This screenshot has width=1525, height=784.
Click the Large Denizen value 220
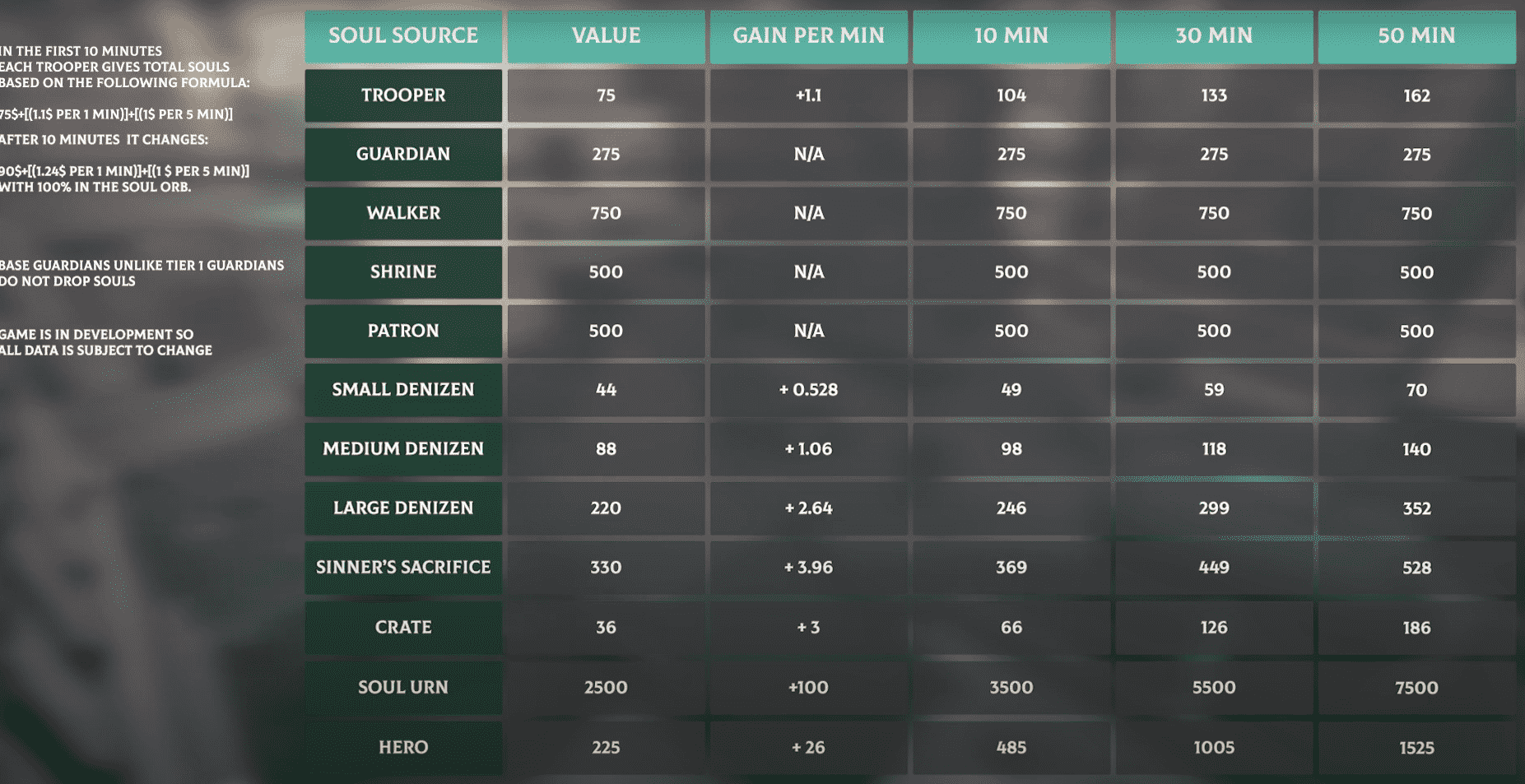(606, 508)
